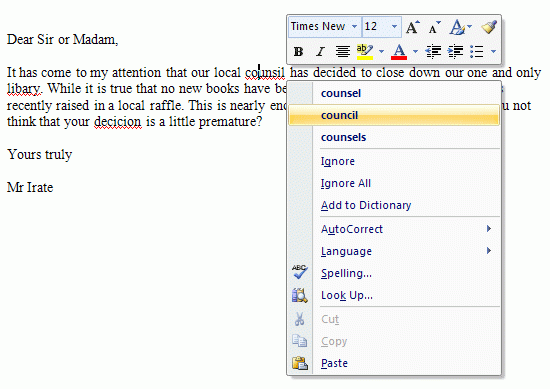Screen dimensions: 550x389
Task: Apply red font color
Action: click(x=399, y=52)
